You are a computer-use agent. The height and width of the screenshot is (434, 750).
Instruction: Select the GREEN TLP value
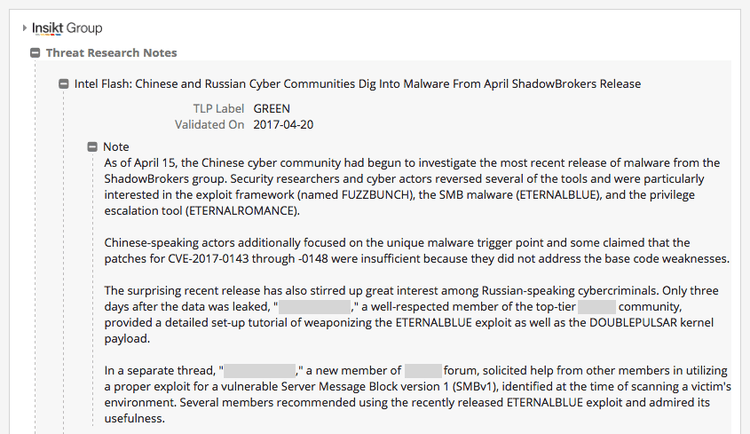[x=274, y=108]
